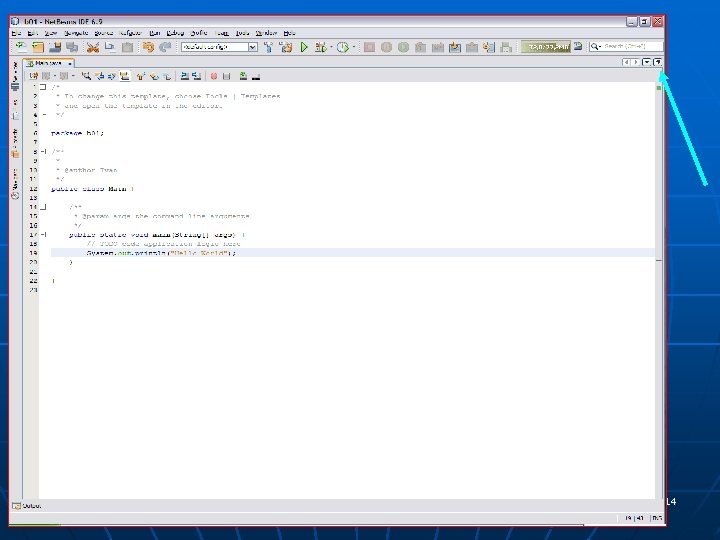Image resolution: width=720 pixels, height=540 pixels.
Task: Click the Shift Line Right icon
Action: point(197,76)
